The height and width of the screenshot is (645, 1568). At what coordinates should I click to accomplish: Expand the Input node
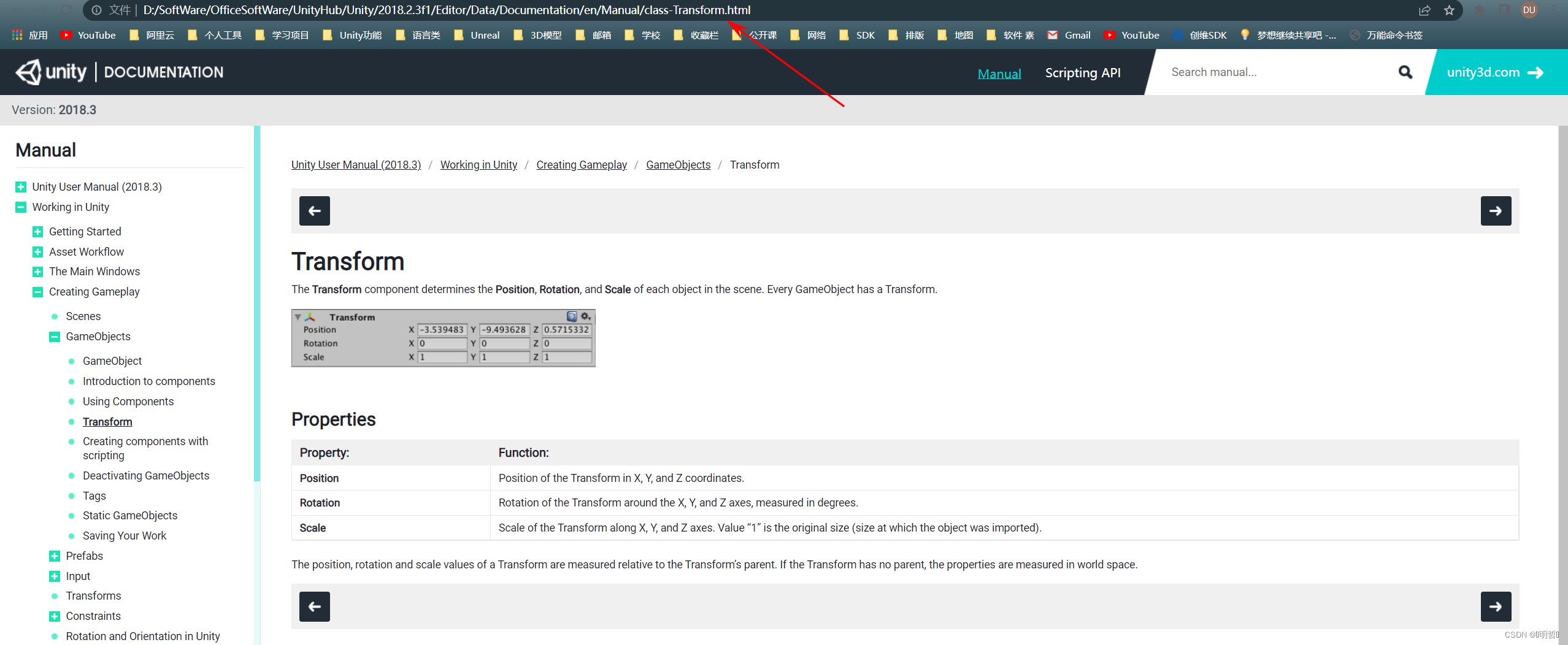pyautogui.click(x=55, y=576)
